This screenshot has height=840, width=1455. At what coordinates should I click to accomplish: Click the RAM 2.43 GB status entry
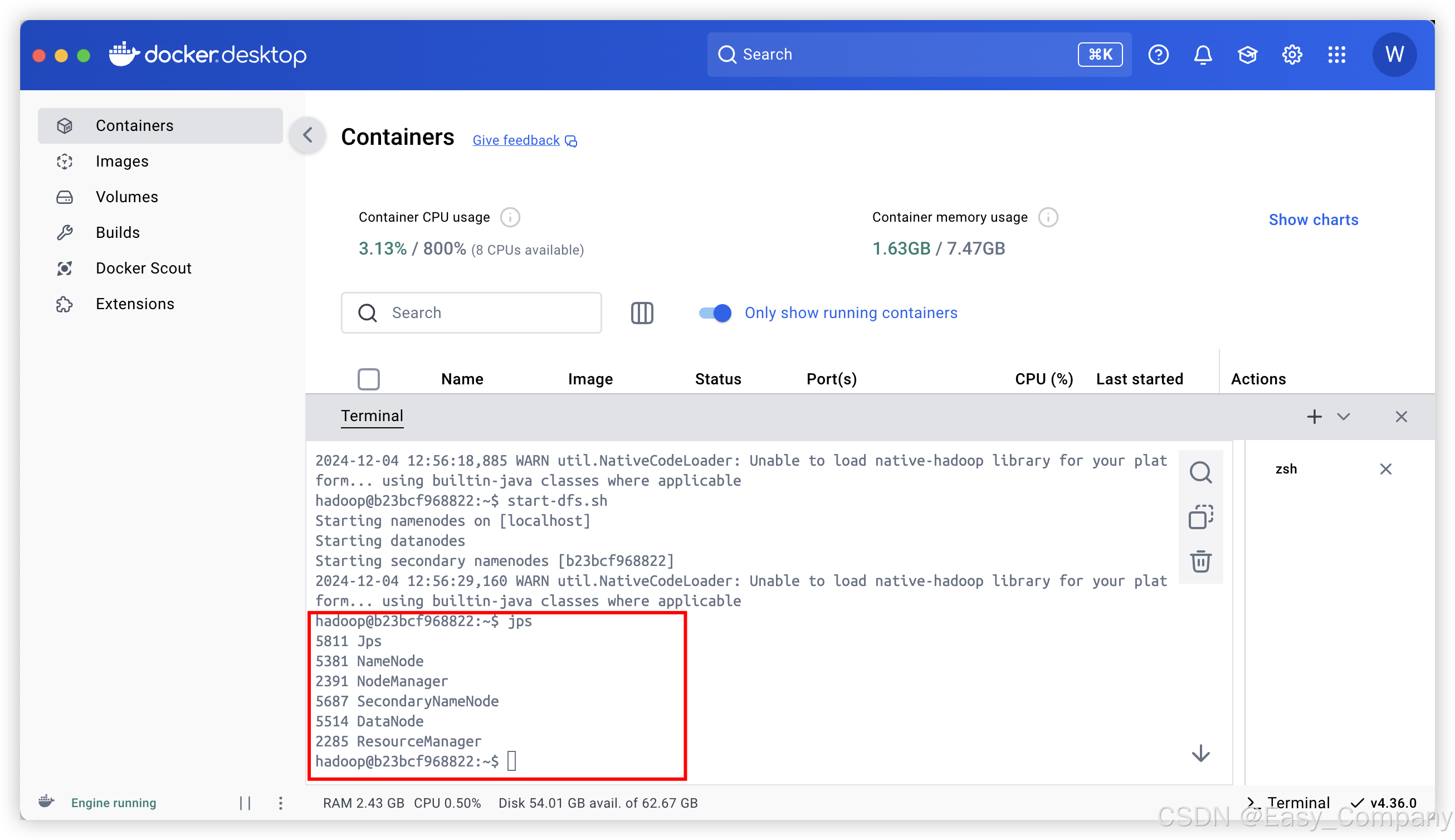(x=363, y=803)
